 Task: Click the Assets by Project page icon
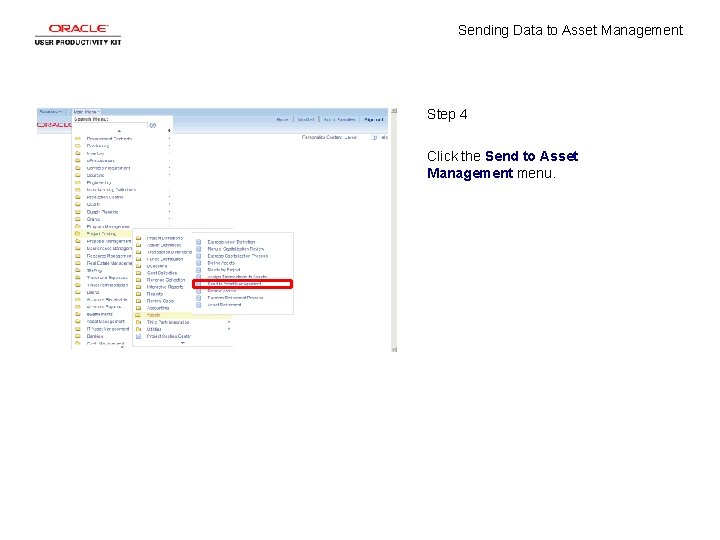tap(199, 270)
